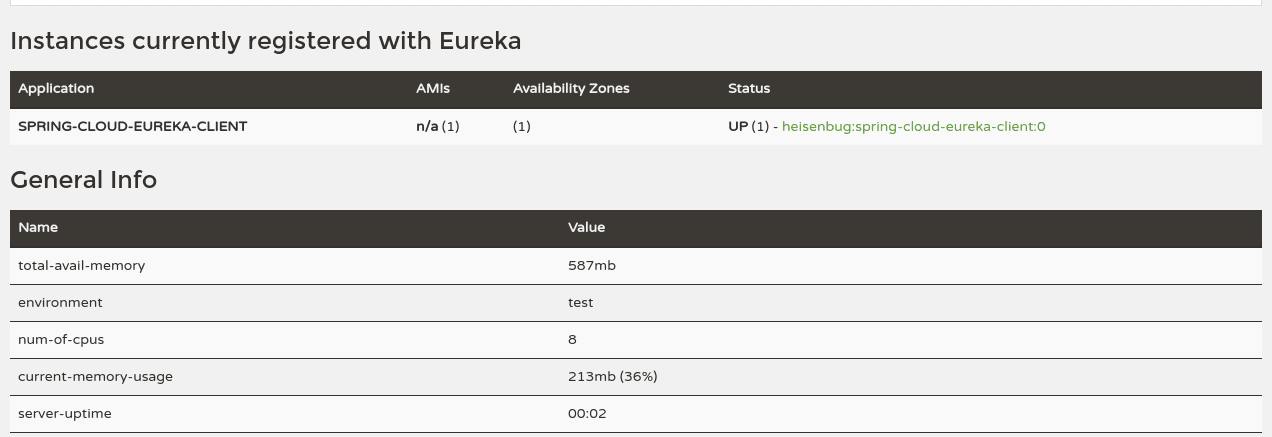Image resolution: width=1272 pixels, height=437 pixels.
Task: Click the Name column header
Action: (38, 228)
